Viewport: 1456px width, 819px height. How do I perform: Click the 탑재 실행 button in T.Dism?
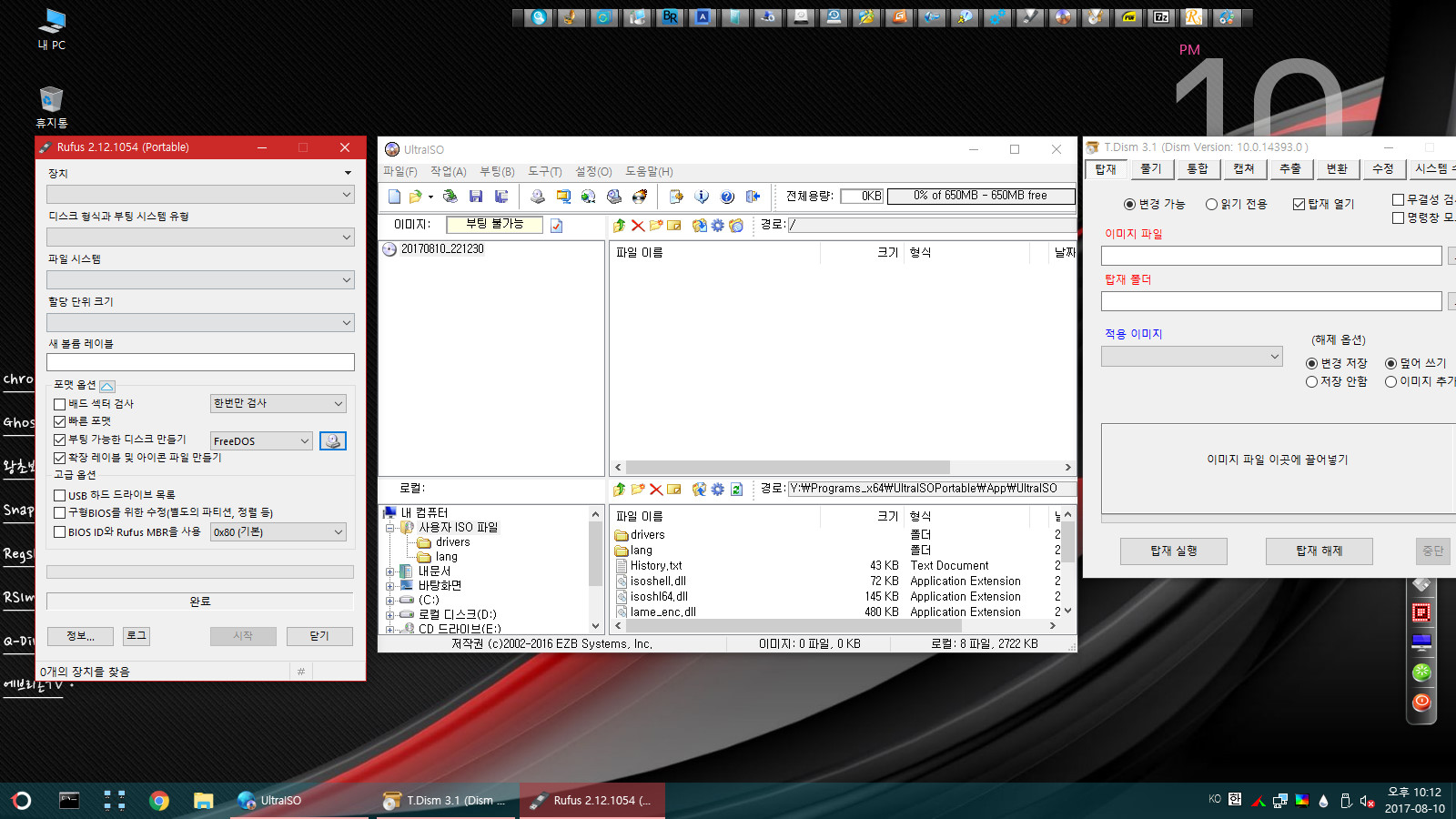[1174, 551]
